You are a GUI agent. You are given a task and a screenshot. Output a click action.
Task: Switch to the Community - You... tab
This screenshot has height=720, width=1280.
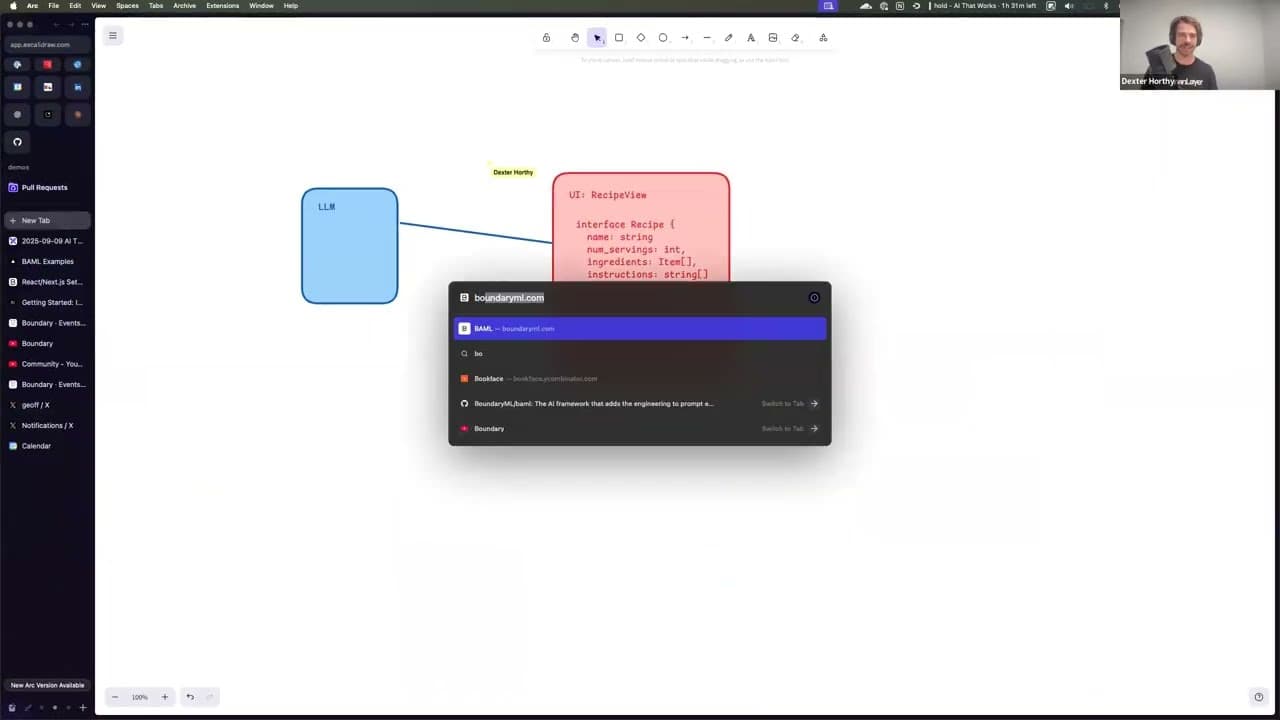point(47,364)
